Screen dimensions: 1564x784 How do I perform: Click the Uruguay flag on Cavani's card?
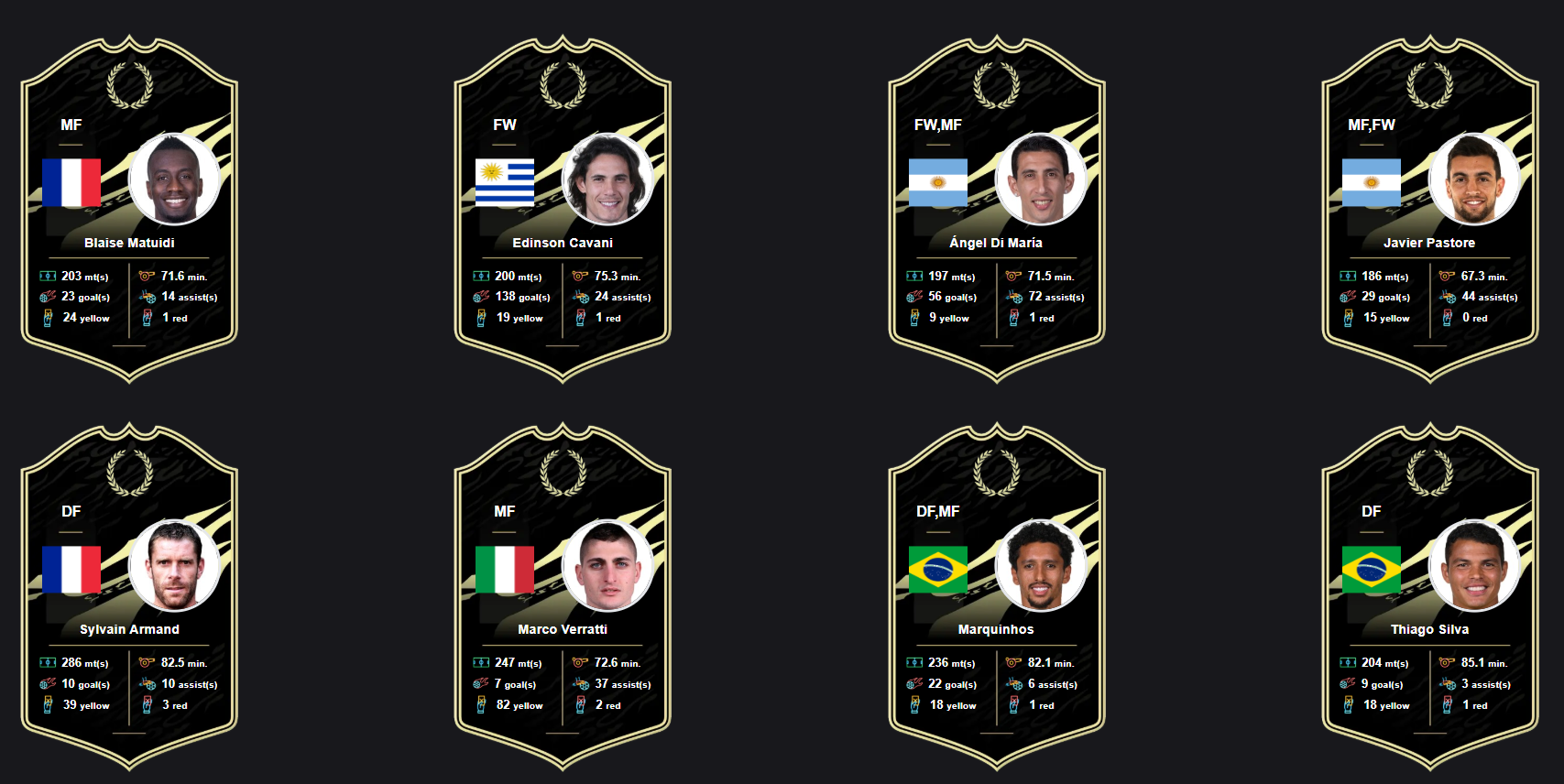click(x=505, y=182)
